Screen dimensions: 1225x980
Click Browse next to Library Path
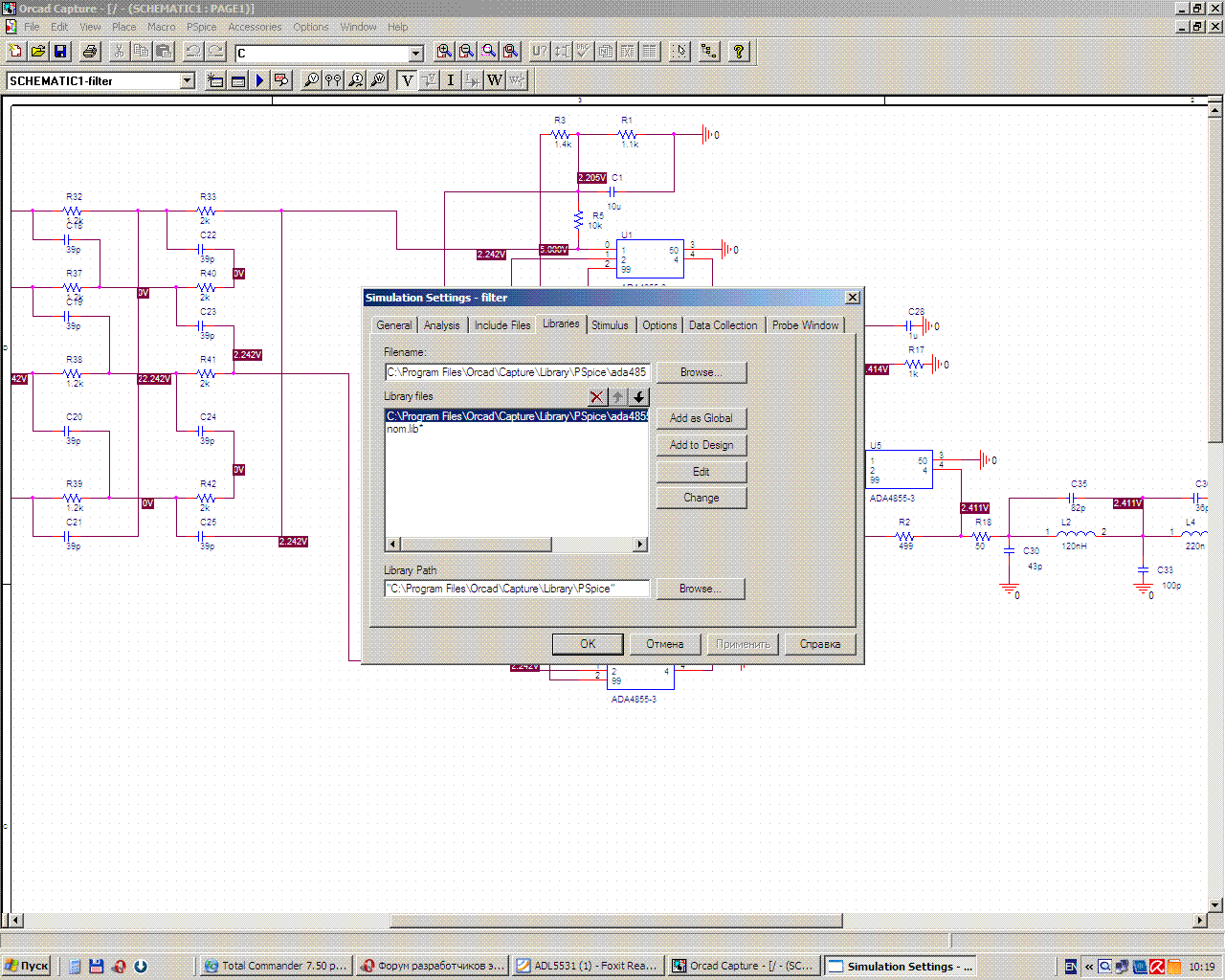point(701,589)
